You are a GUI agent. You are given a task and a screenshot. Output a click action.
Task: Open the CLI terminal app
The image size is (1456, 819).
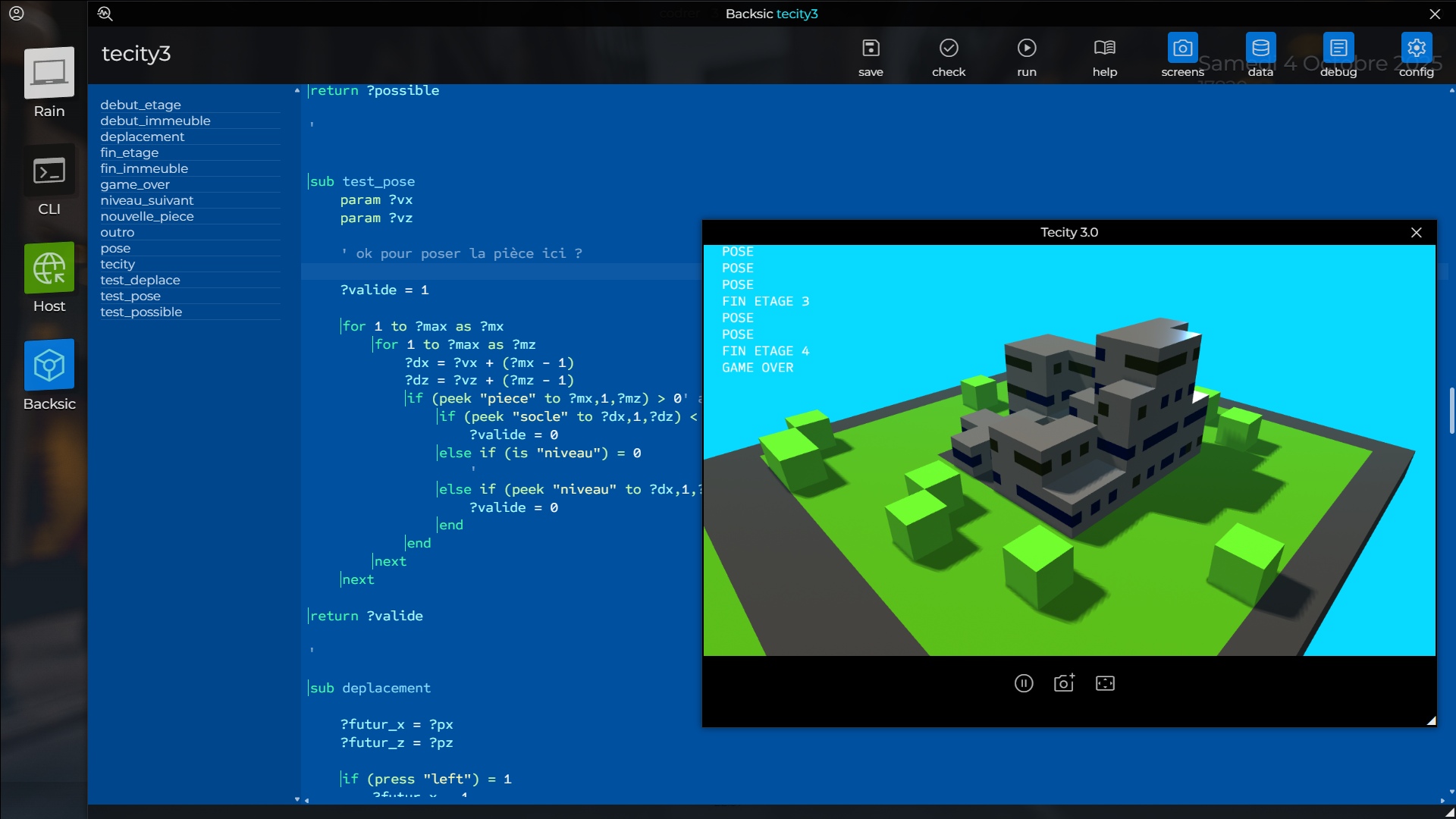click(x=49, y=171)
